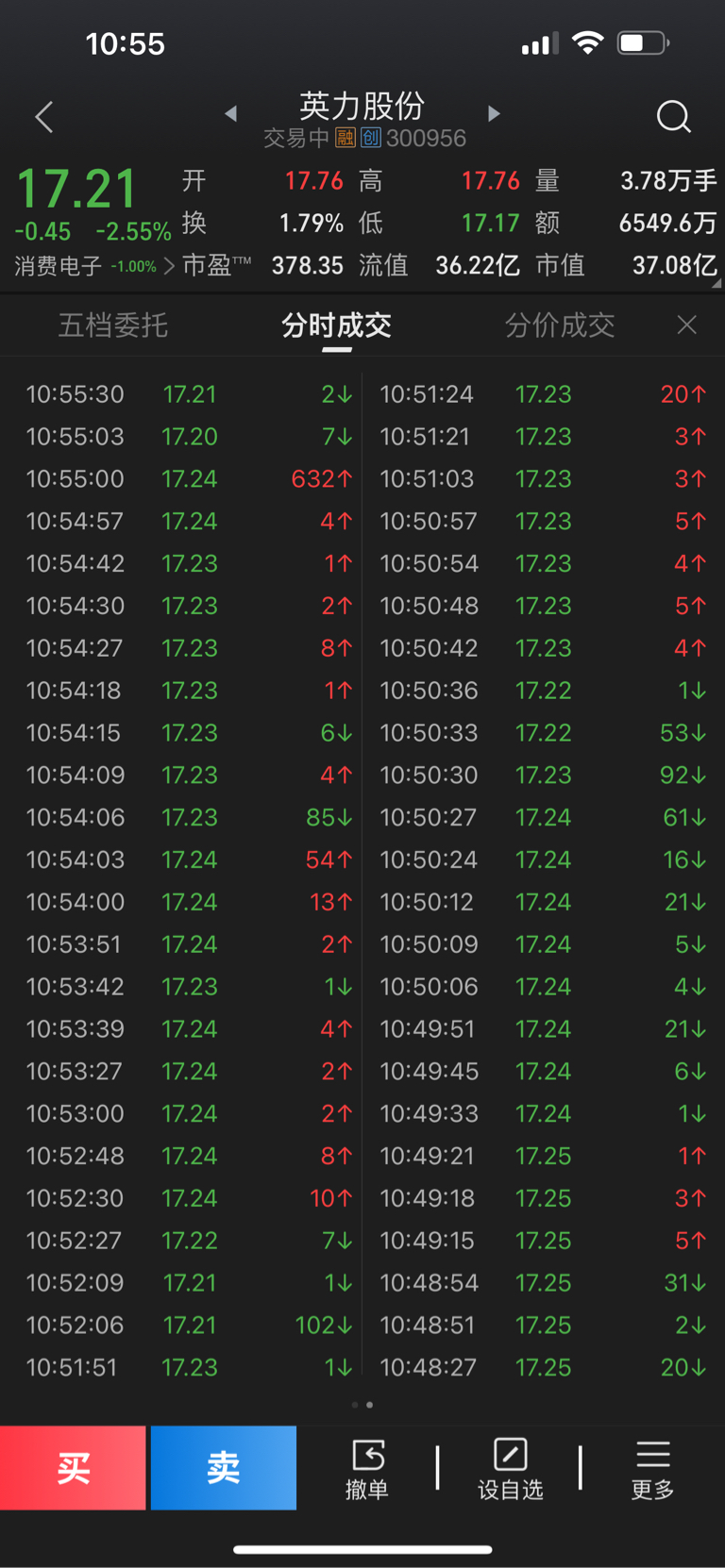Select the 10:55:00 trade of 632 lots
Image resolution: width=725 pixels, height=1568 pixels.
(189, 479)
